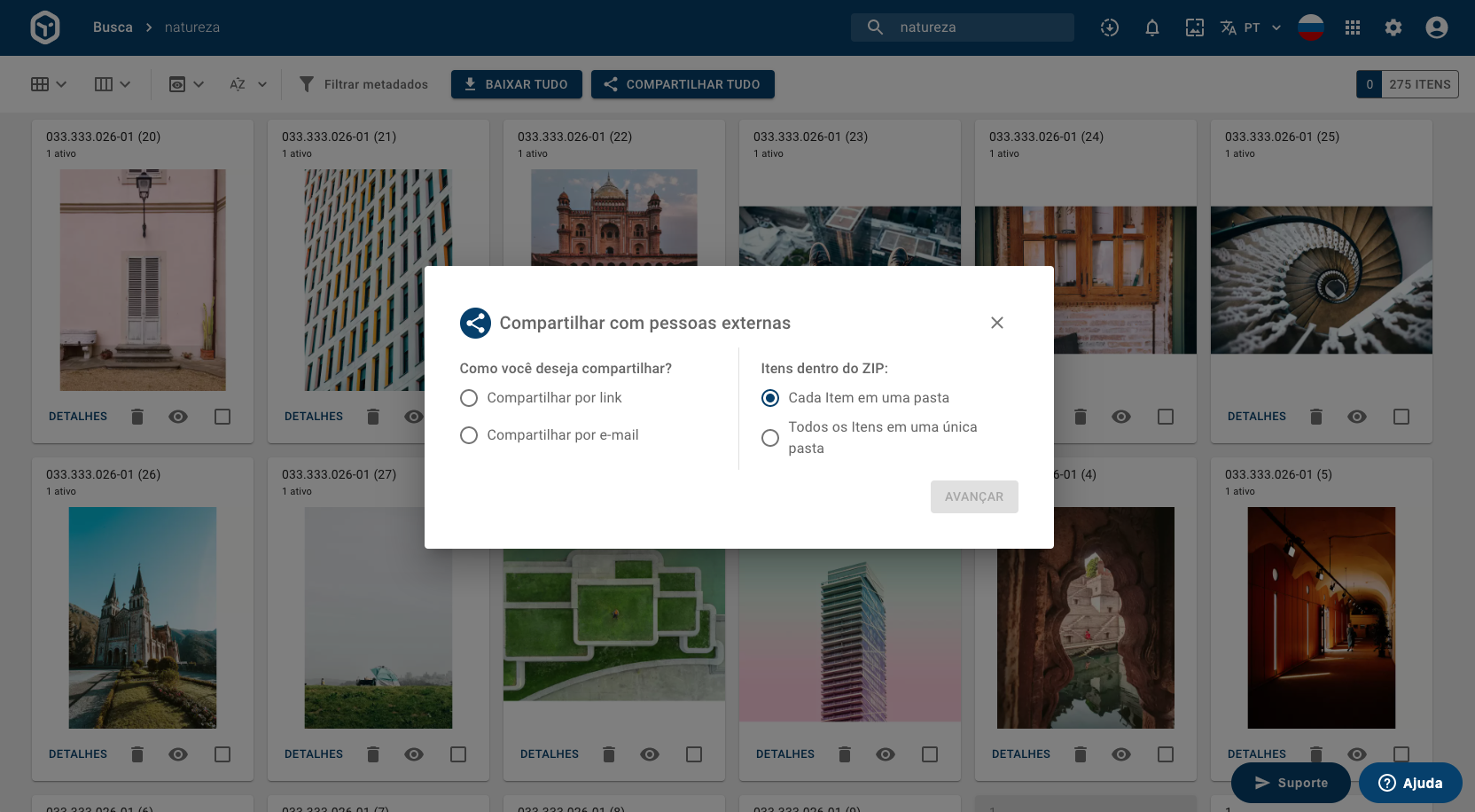Viewport: 1475px width, 812px height.
Task: Click the round flag avatar icon
Action: 1311,27
